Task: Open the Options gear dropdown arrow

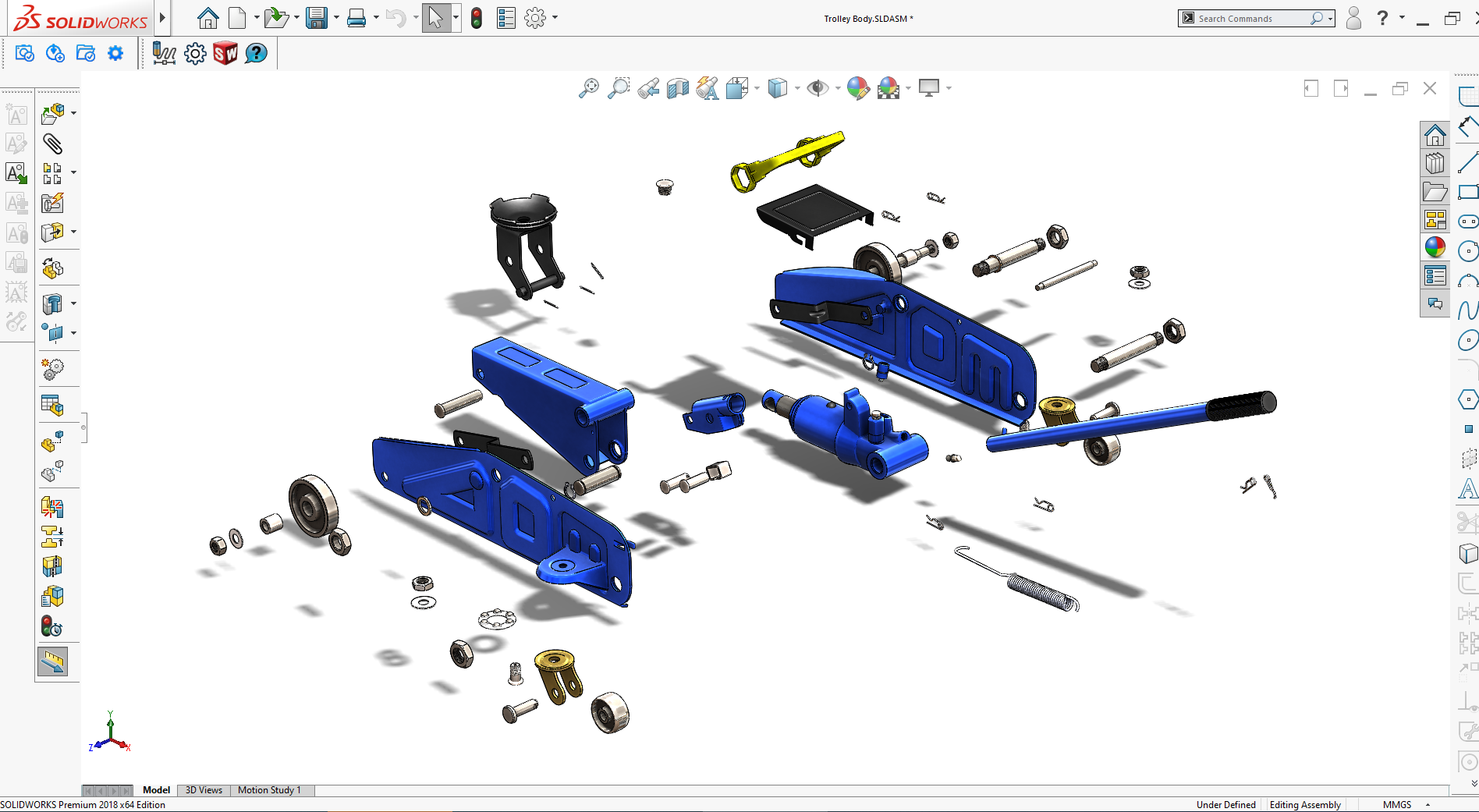Action: pyautogui.click(x=555, y=18)
